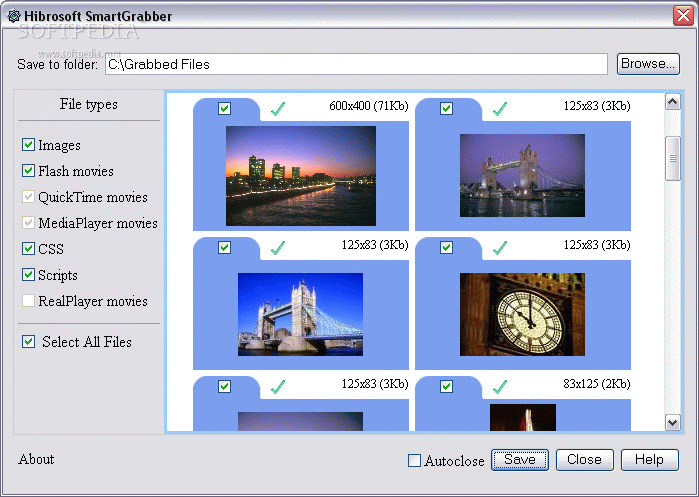
Task: Click the Browse... button
Action: point(648,64)
